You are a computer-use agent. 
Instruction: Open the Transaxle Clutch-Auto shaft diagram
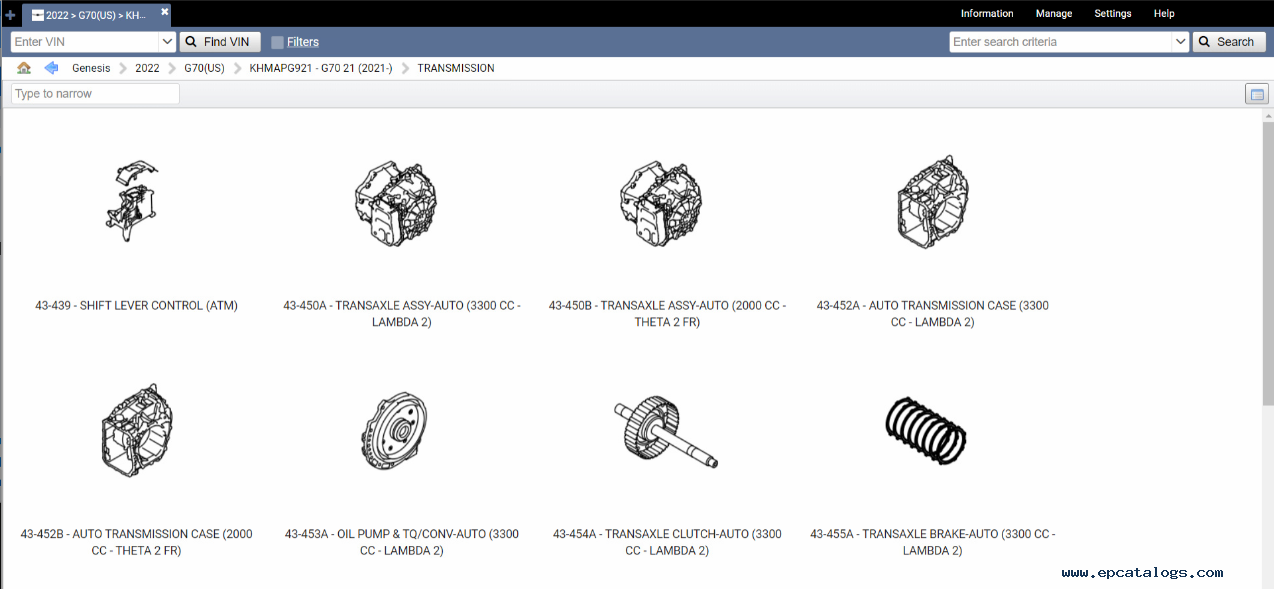point(667,431)
